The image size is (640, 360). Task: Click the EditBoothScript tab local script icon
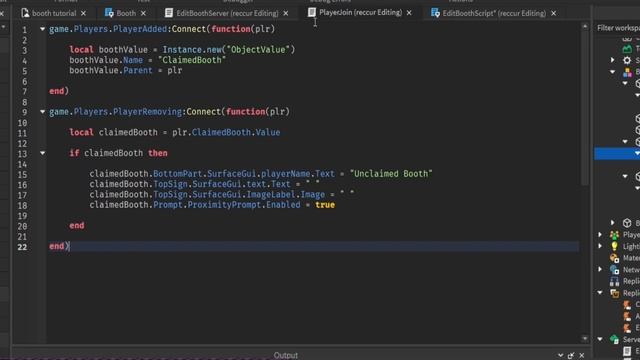pos(435,13)
